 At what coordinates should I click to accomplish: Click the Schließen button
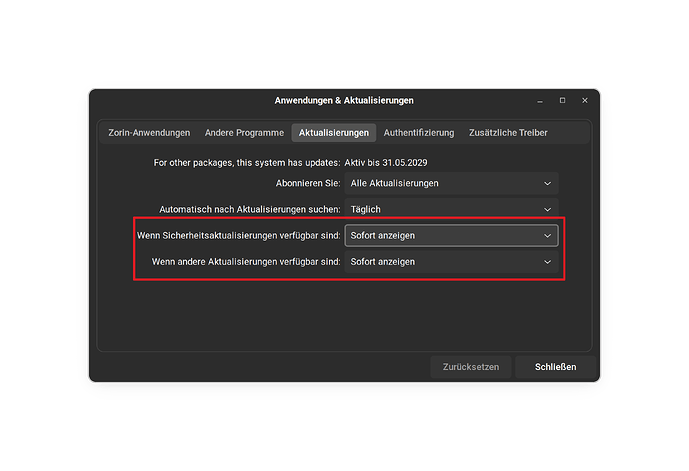(555, 367)
